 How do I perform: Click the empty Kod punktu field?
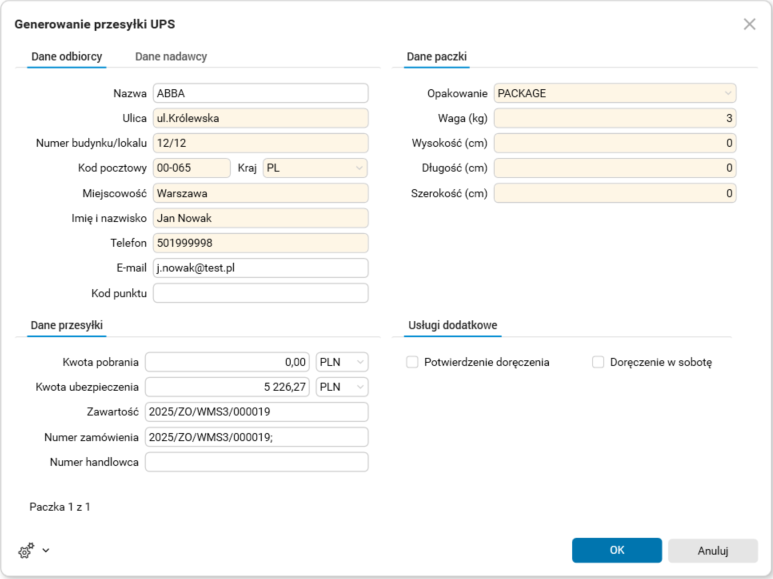click(260, 293)
